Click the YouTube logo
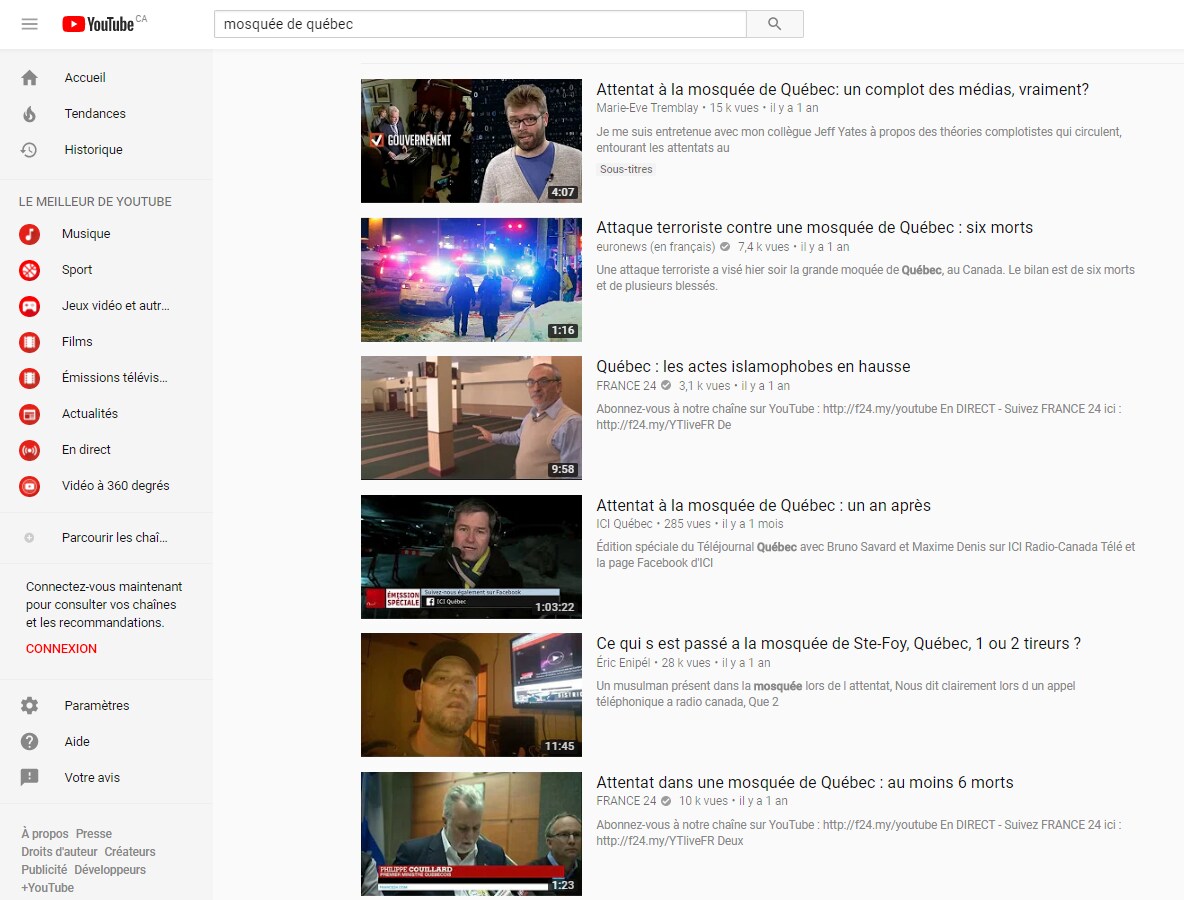Image resolution: width=1184 pixels, height=900 pixels. click(x=98, y=24)
